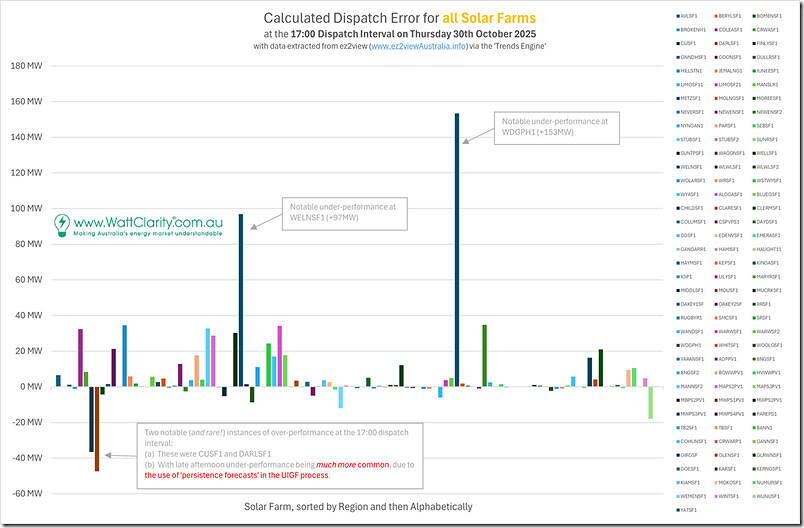The image size is (804, 528).
Task: Click the CUSF1 legend marker
Action: (x=678, y=43)
